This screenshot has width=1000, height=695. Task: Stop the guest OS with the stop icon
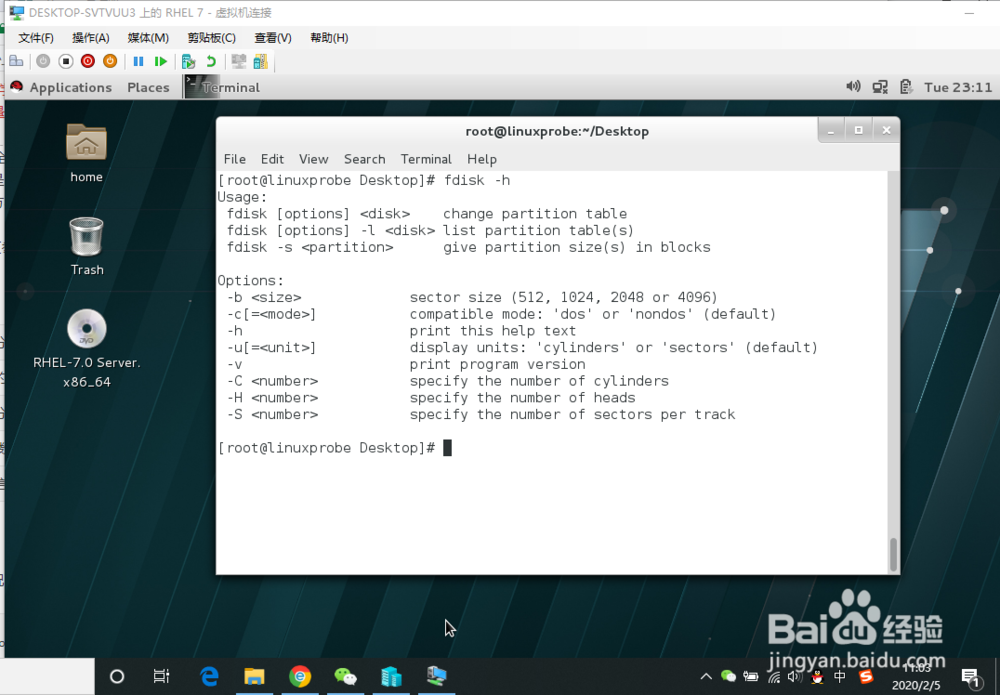coord(65,61)
